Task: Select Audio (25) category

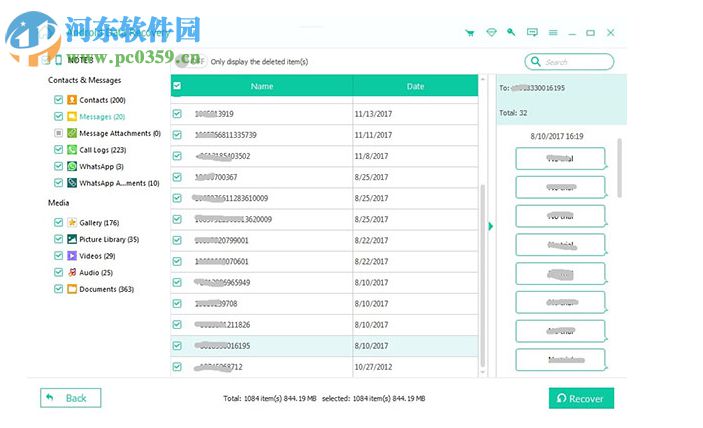Action: pyautogui.click(x=96, y=272)
